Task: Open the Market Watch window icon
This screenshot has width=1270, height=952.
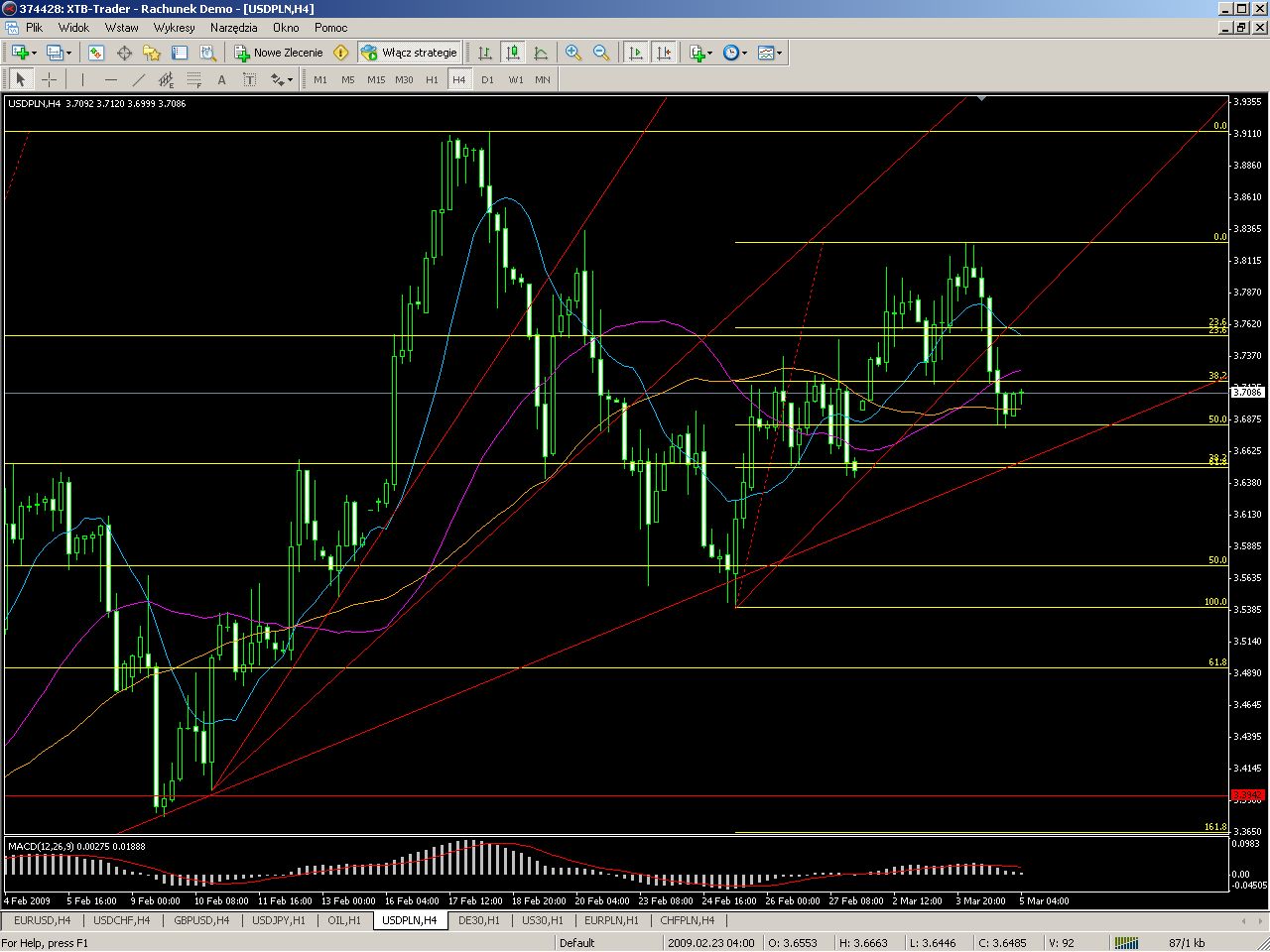Action: click(x=96, y=53)
